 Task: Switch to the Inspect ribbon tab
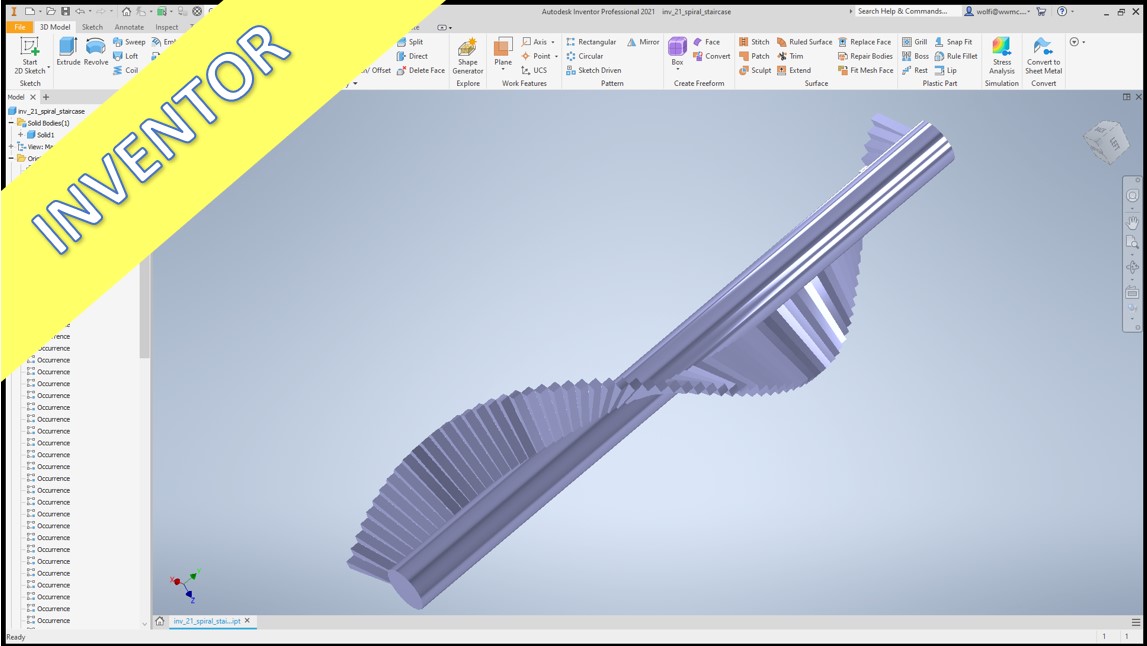[x=166, y=27]
